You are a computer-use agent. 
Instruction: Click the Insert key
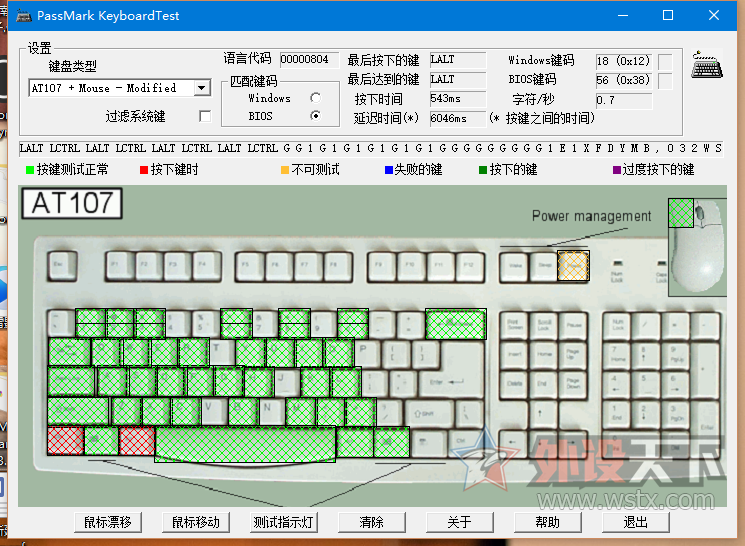coord(515,355)
